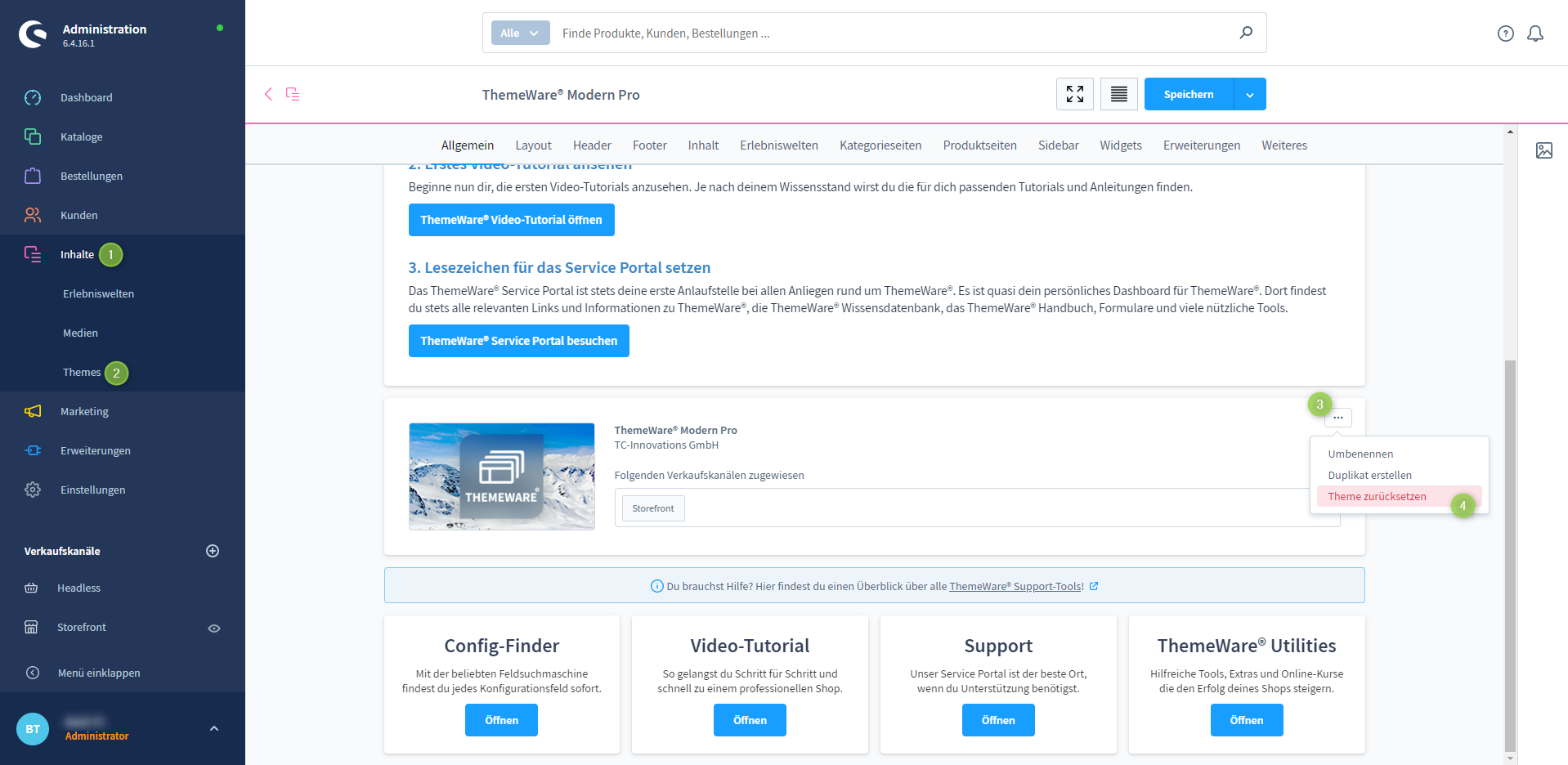Open Erlebniswelten in the sidebar submenu
The width and height of the screenshot is (1568, 765).
pyautogui.click(x=98, y=293)
